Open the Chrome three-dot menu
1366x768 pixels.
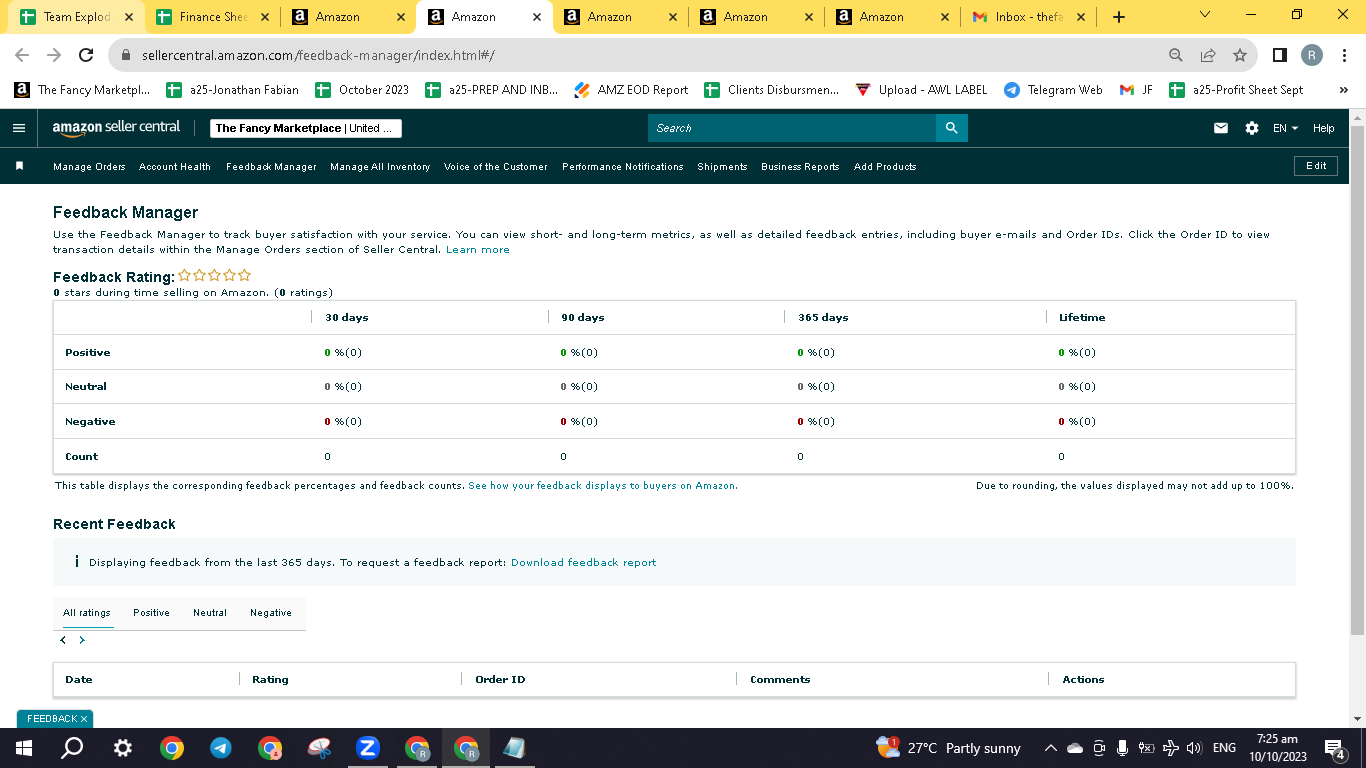[1345, 55]
